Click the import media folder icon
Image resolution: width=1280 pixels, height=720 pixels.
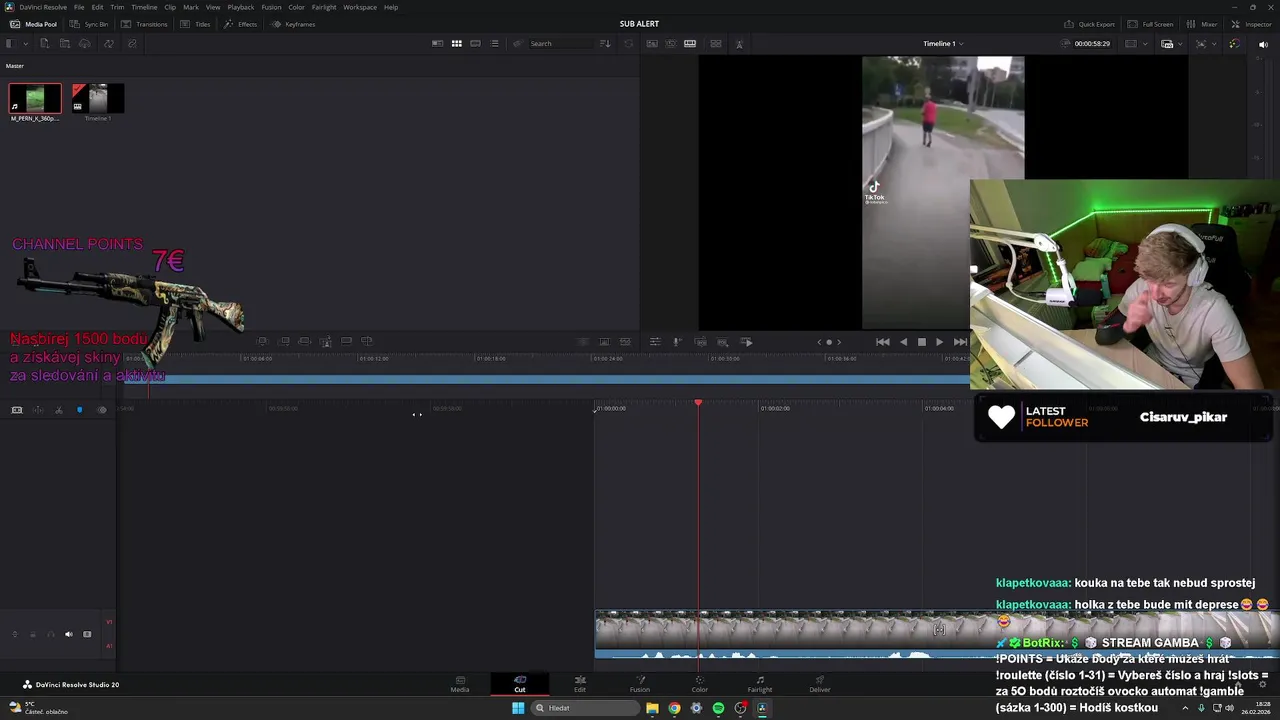[64, 43]
